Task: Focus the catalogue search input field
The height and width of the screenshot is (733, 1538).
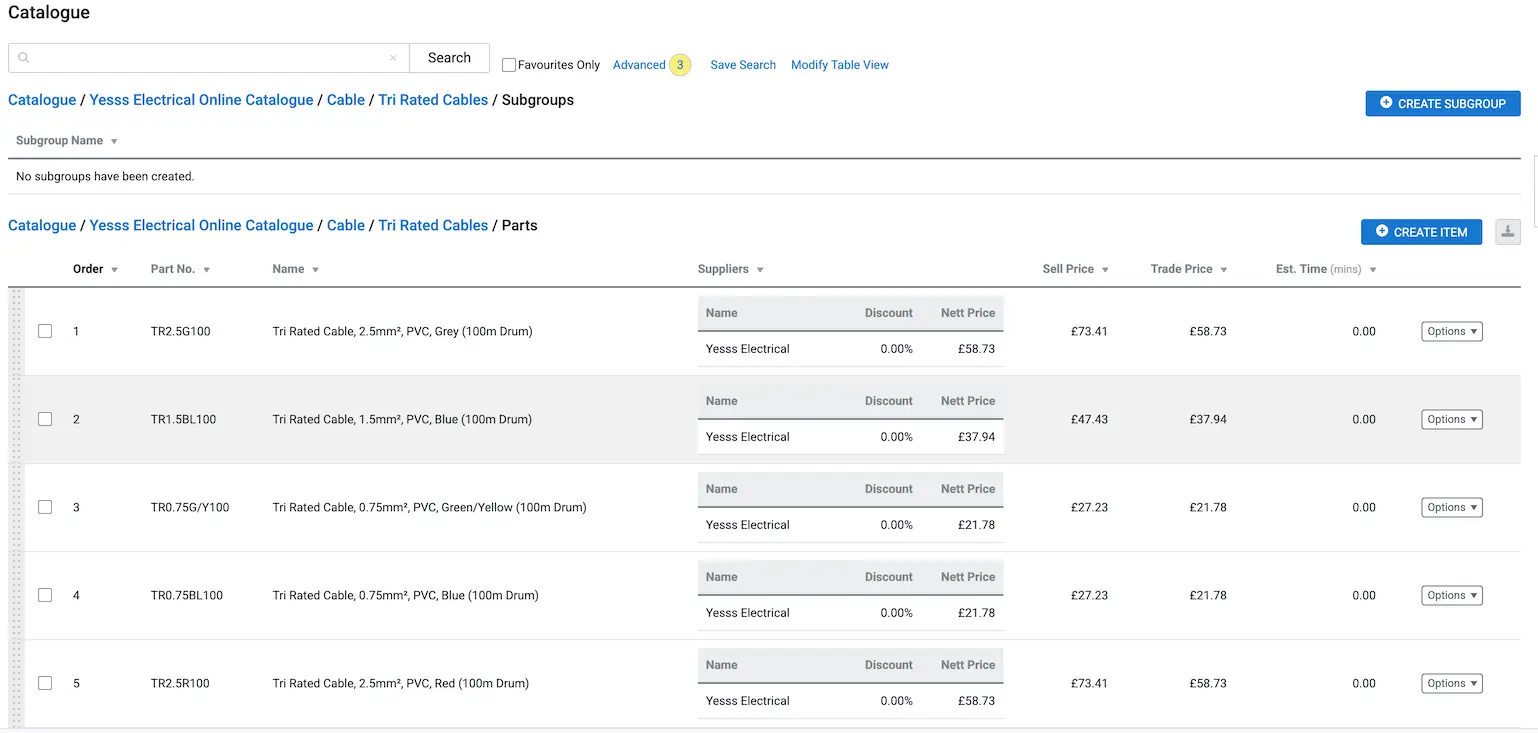Action: [x=208, y=58]
